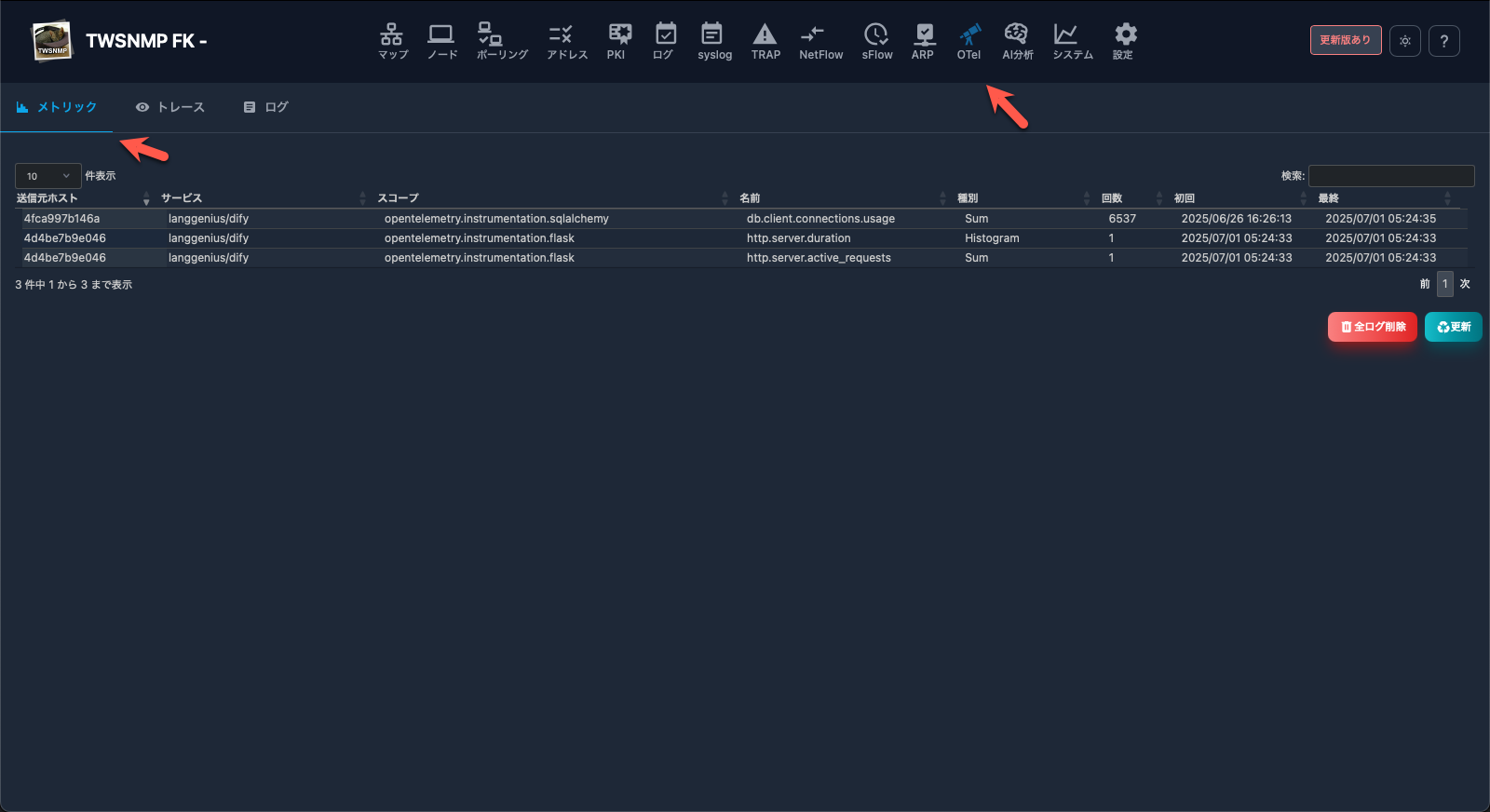Image resolution: width=1490 pixels, height=812 pixels.
Task: Click the 6537 count cell
Action: pyautogui.click(x=1122, y=219)
